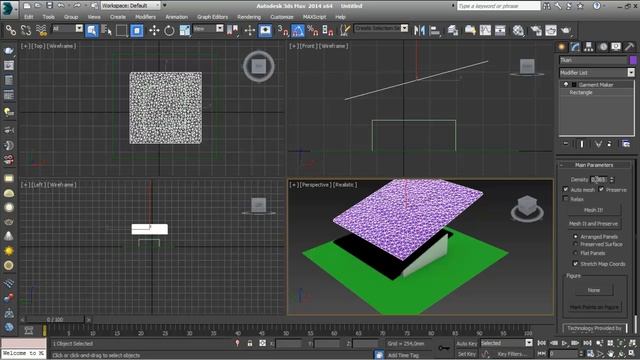Screen dimensions: 640x360
Task: Open the Motion panel tab
Action: (603, 47)
